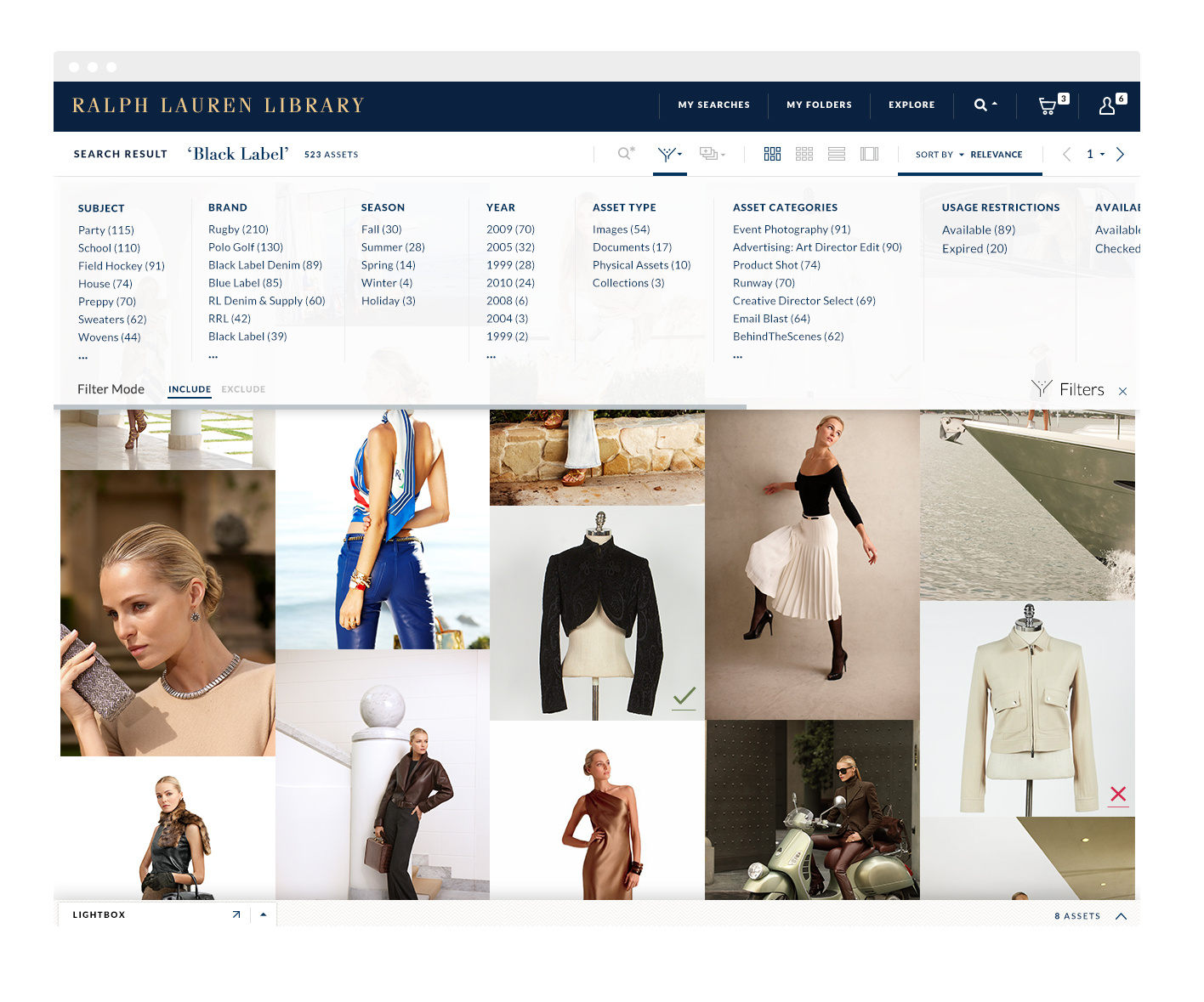Open the bronze satin dress photo
This screenshot has height=1002, width=1204.
point(597,810)
